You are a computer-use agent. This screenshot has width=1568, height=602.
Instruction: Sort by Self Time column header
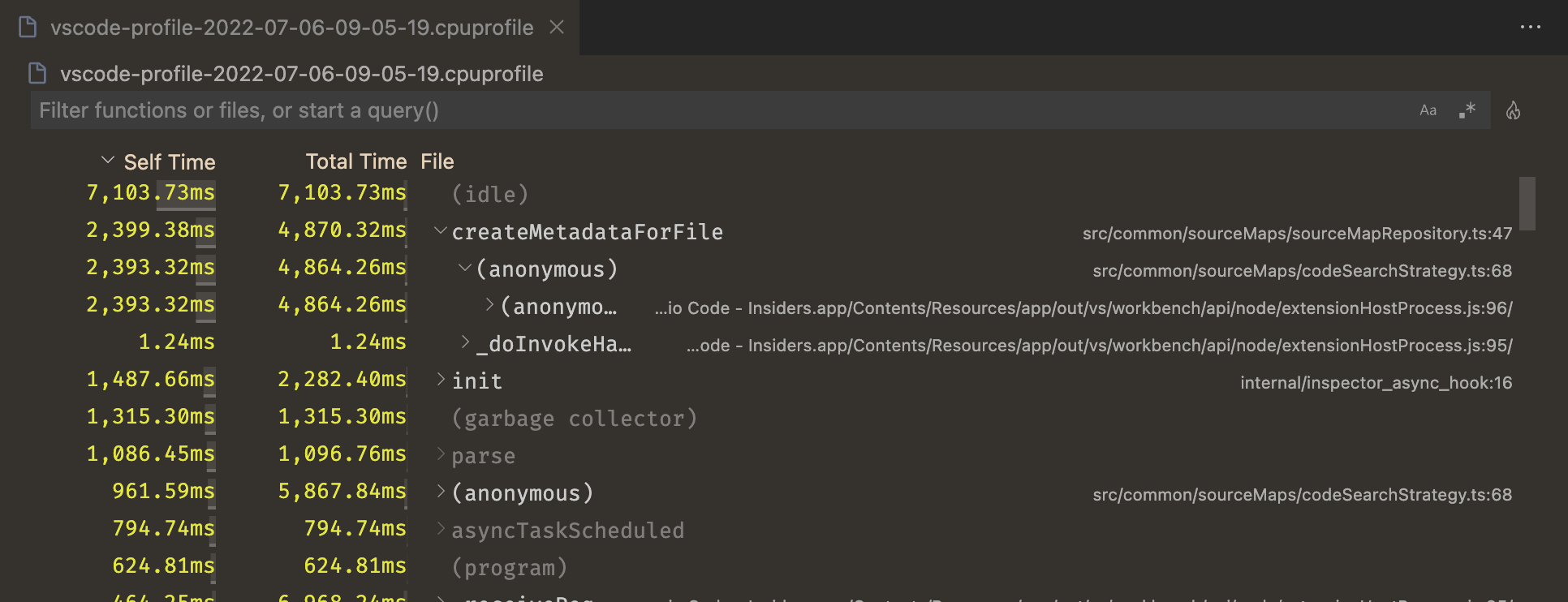tap(169, 162)
